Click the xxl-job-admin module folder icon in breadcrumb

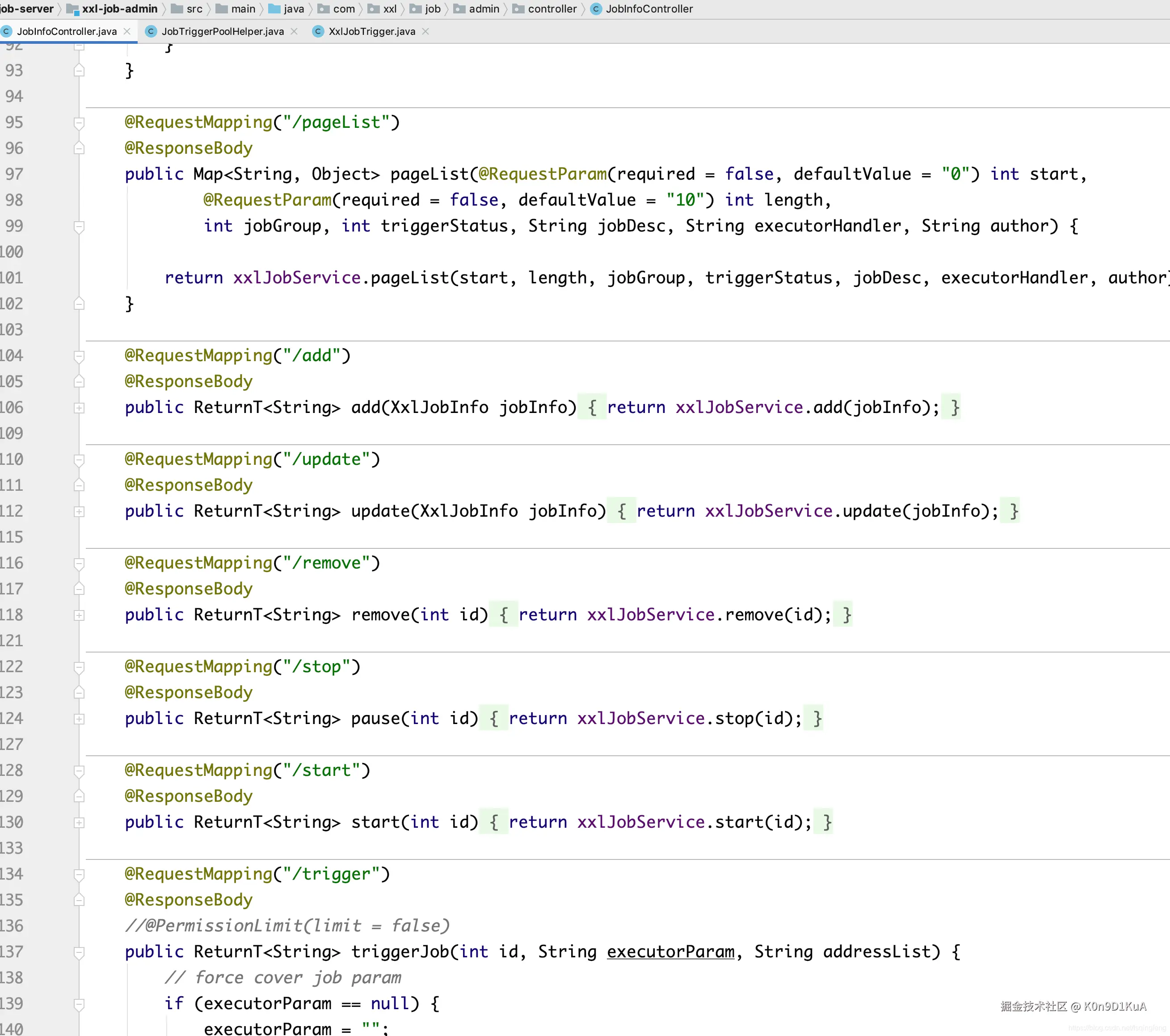pos(73,9)
